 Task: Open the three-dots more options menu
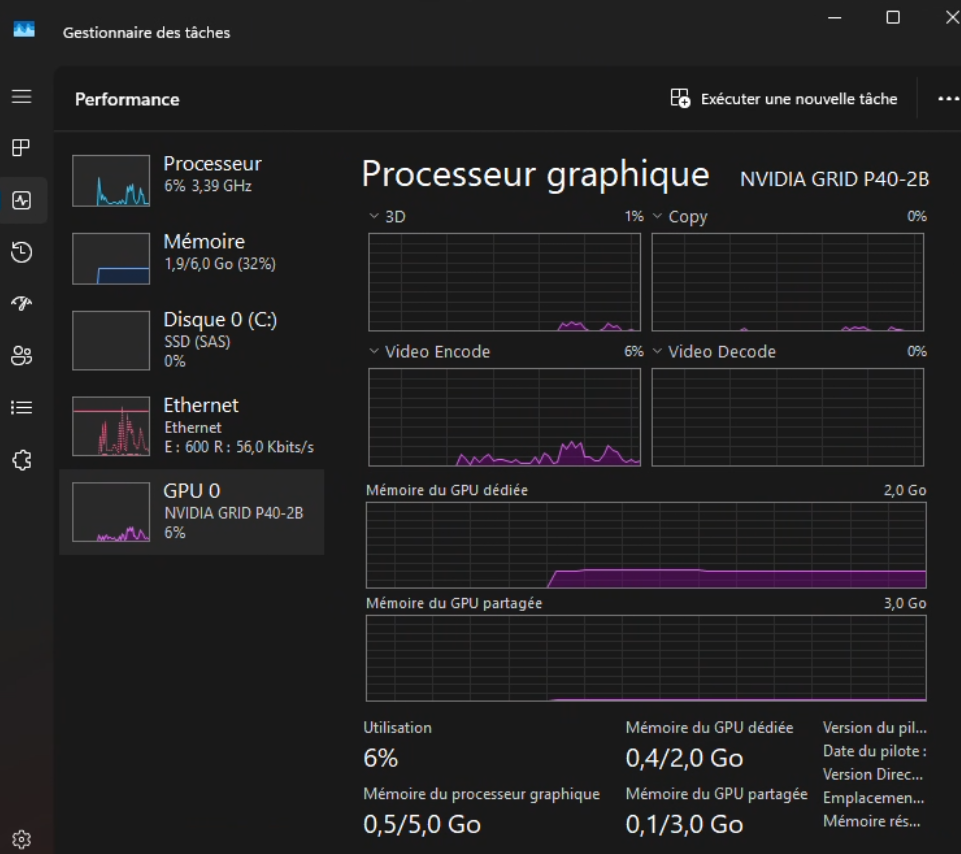[x=948, y=99]
